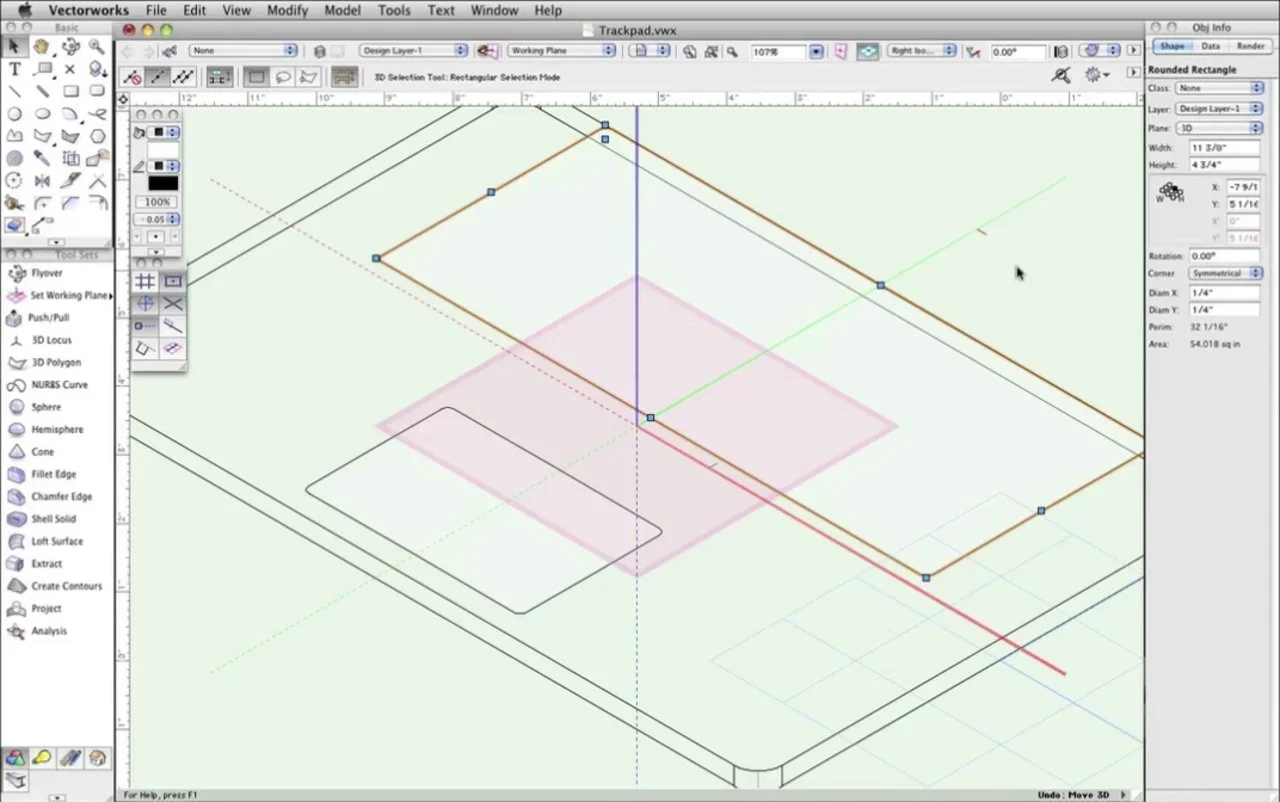This screenshot has width=1280, height=802.
Task: Choose the Loft Surface tool
Action: pos(57,541)
